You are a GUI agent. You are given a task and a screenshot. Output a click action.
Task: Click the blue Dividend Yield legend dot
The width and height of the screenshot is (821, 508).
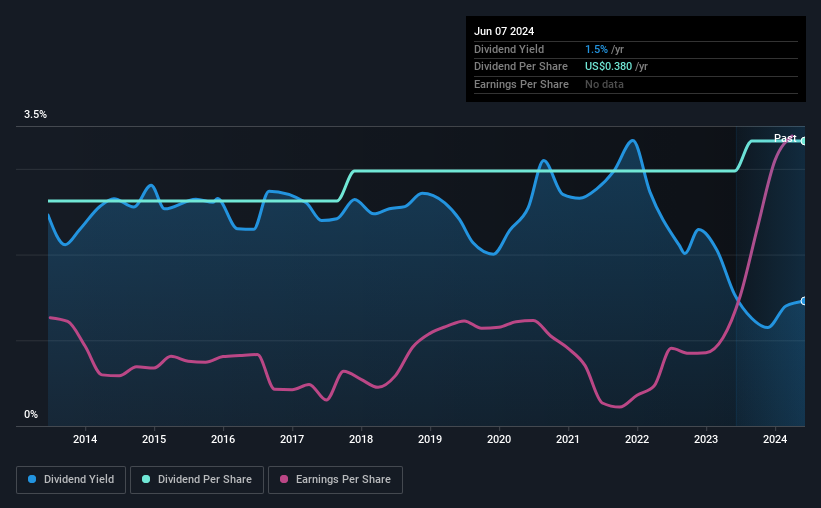pos(32,479)
